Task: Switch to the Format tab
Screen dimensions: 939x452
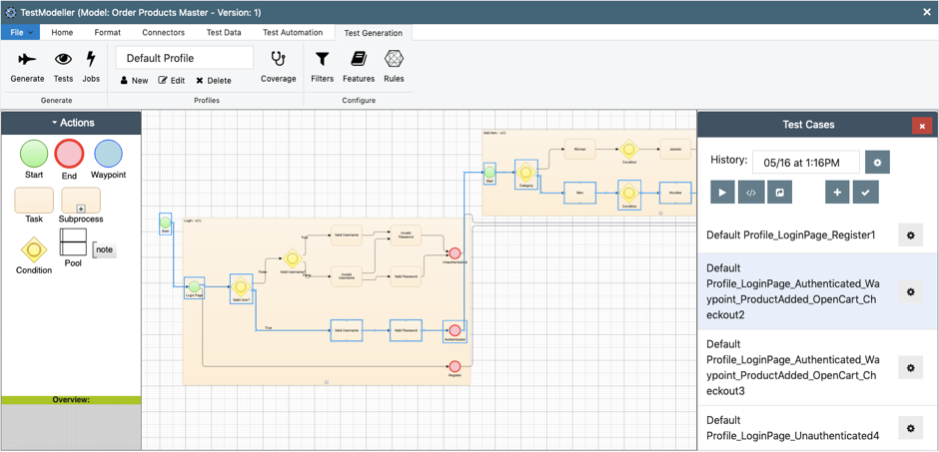Action: tap(107, 32)
